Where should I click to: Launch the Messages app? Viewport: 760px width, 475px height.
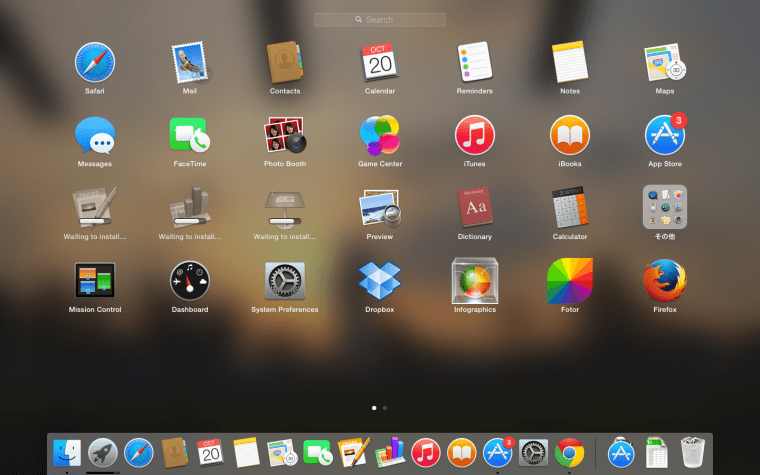(95, 135)
